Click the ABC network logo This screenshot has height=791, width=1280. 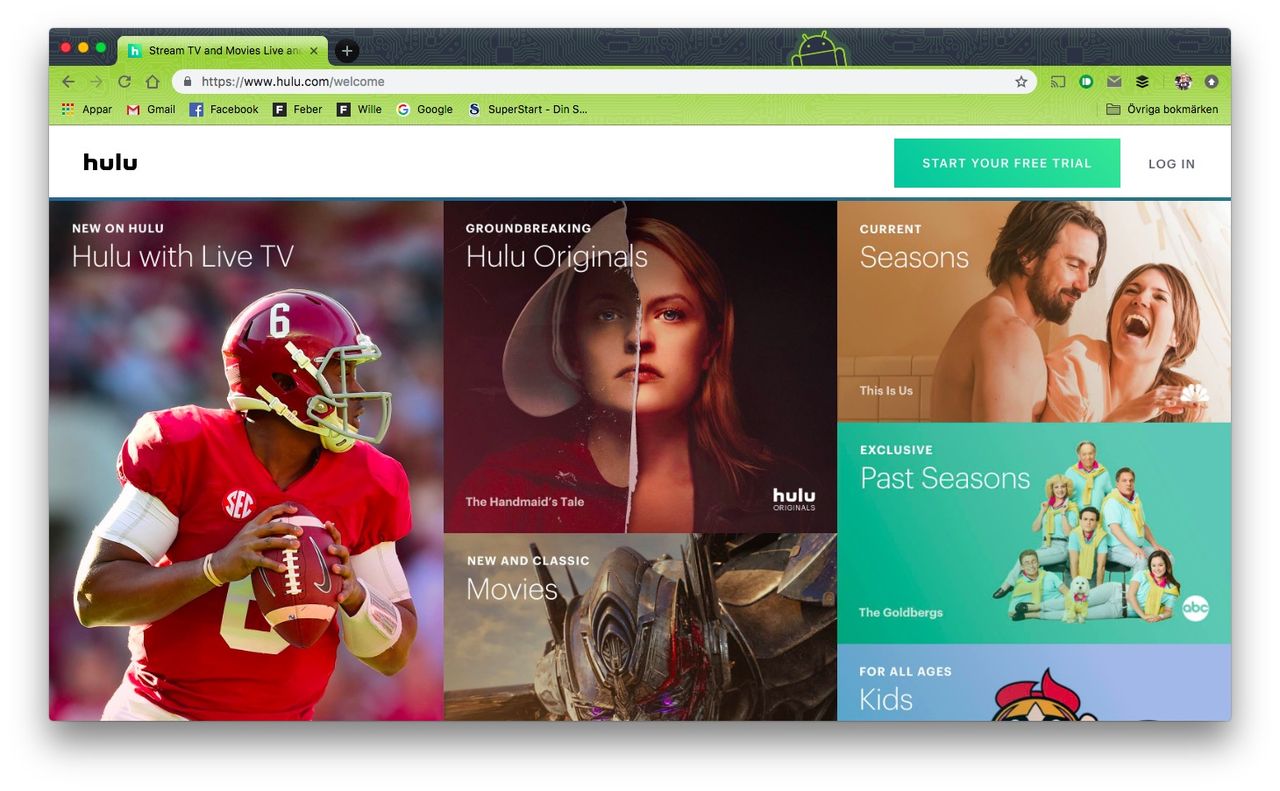[1196, 608]
